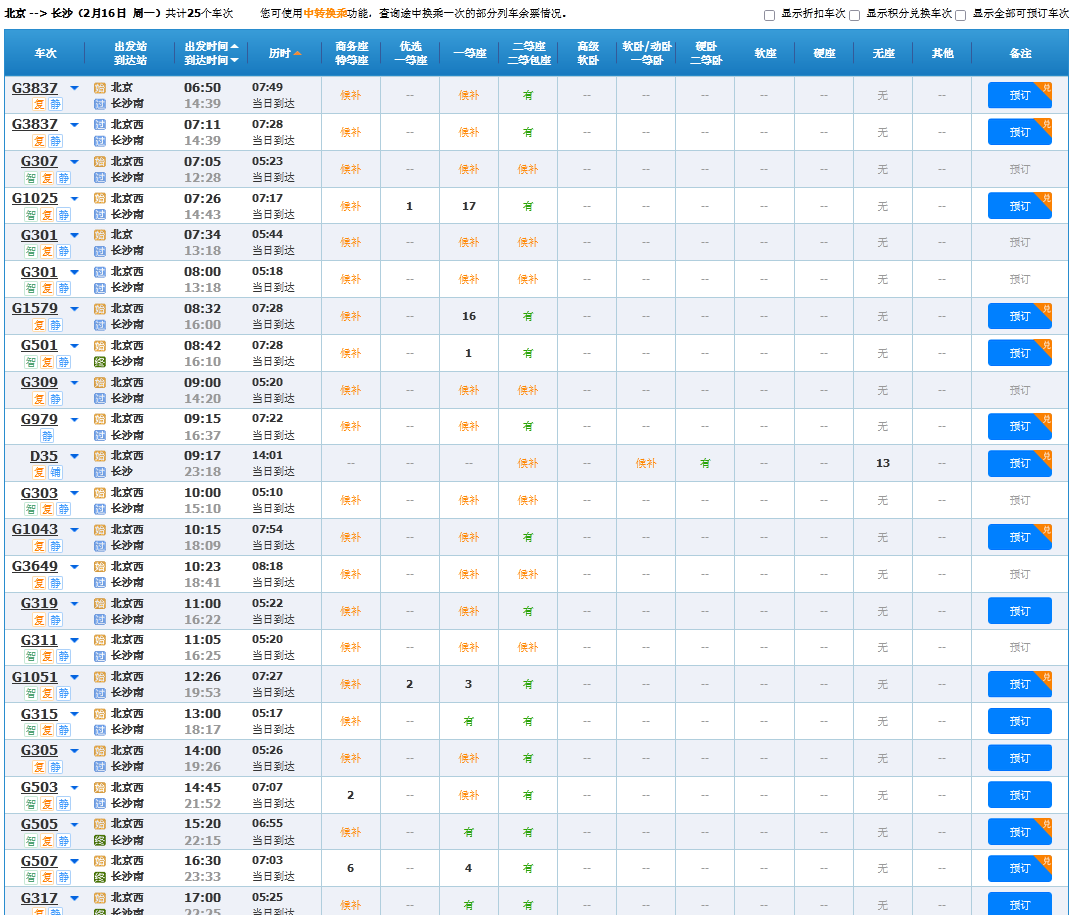
Task: Sort by 出发时间 column header
Action: coord(210,46)
